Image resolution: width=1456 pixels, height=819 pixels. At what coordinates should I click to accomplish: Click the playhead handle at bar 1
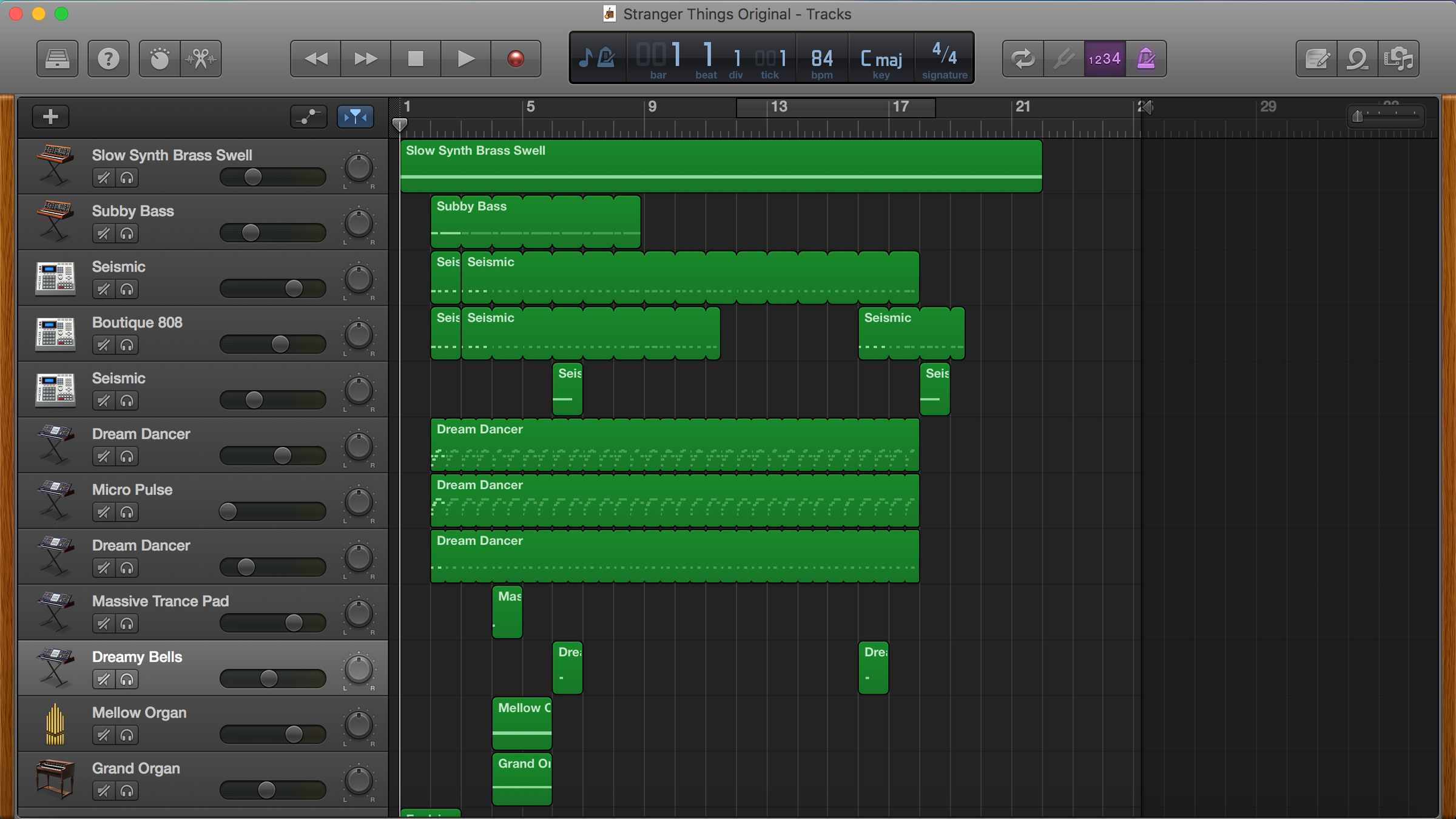tap(400, 124)
